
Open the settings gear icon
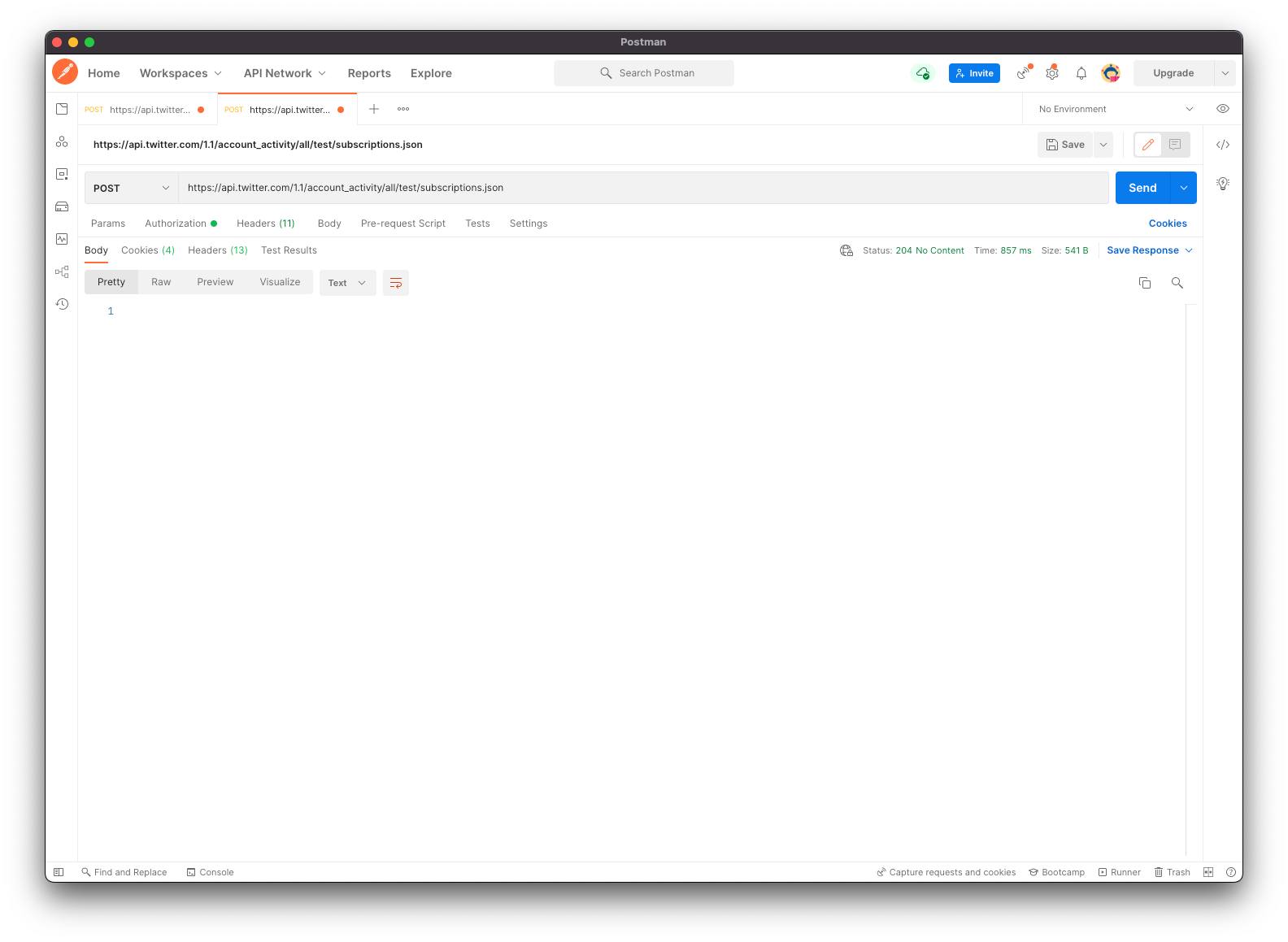pos(1052,73)
